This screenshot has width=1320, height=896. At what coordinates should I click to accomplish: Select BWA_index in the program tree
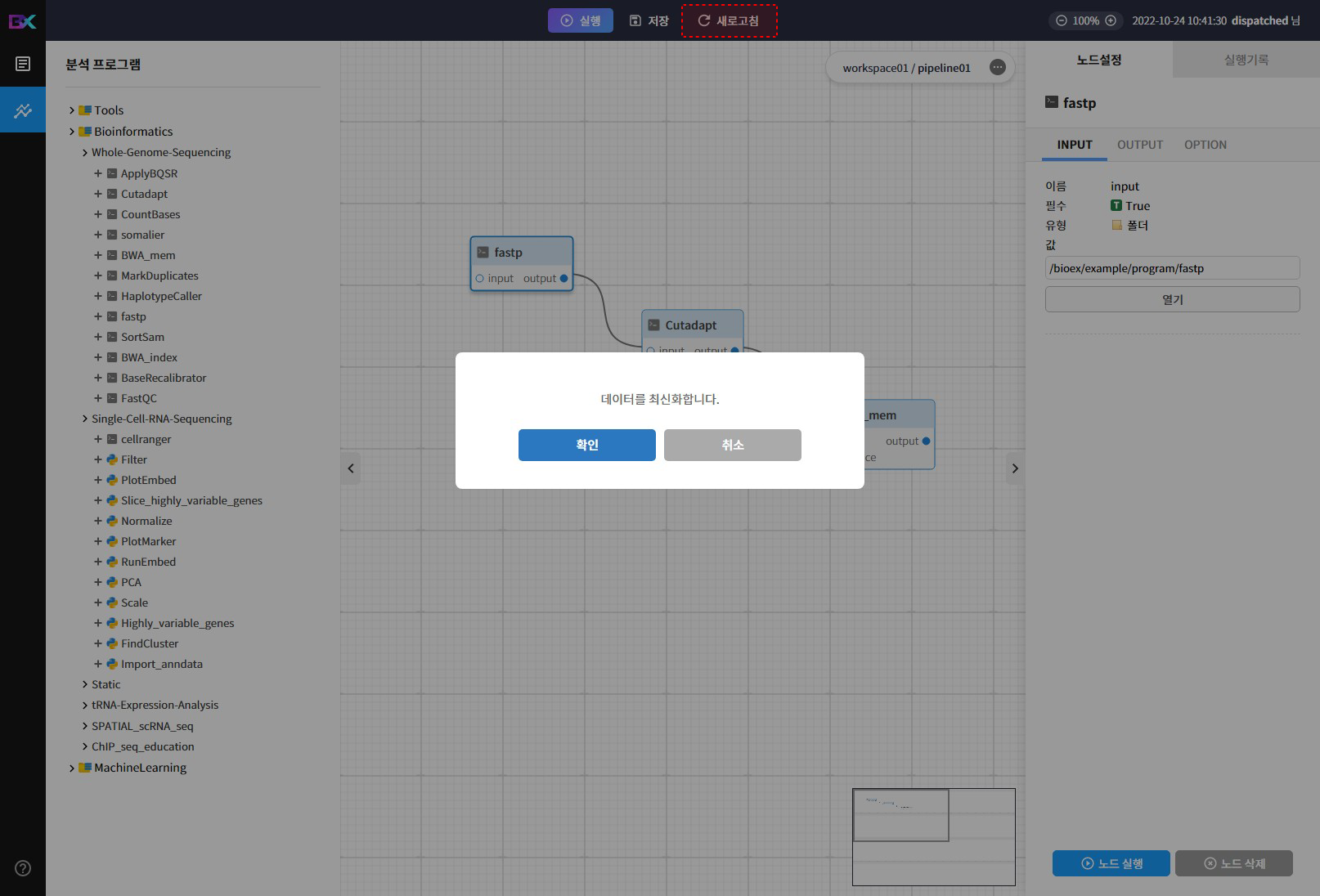(149, 357)
